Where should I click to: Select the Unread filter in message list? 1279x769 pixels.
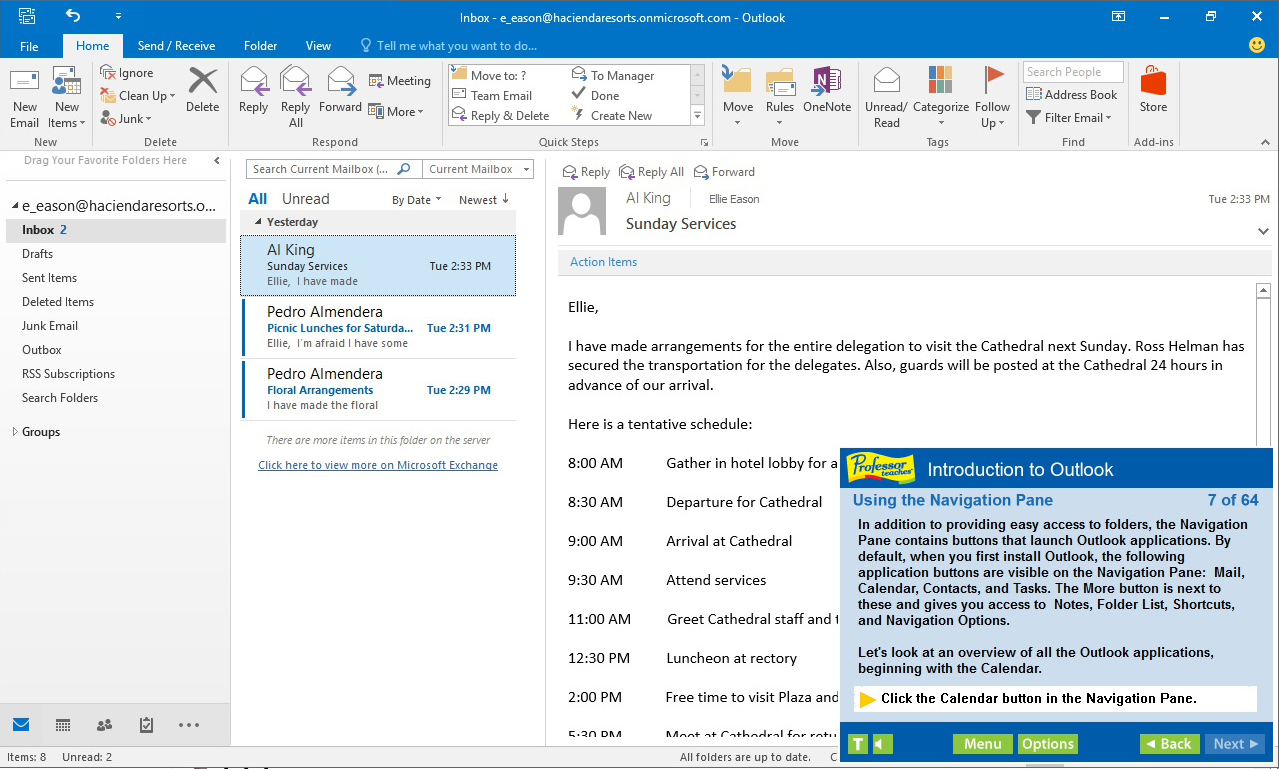point(306,198)
